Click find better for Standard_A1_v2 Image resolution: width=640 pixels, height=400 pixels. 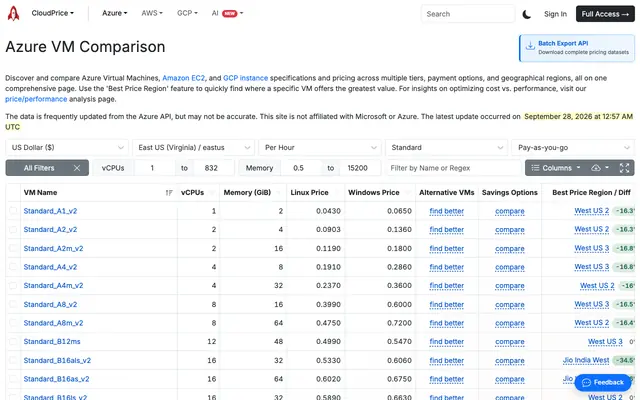[x=447, y=211]
